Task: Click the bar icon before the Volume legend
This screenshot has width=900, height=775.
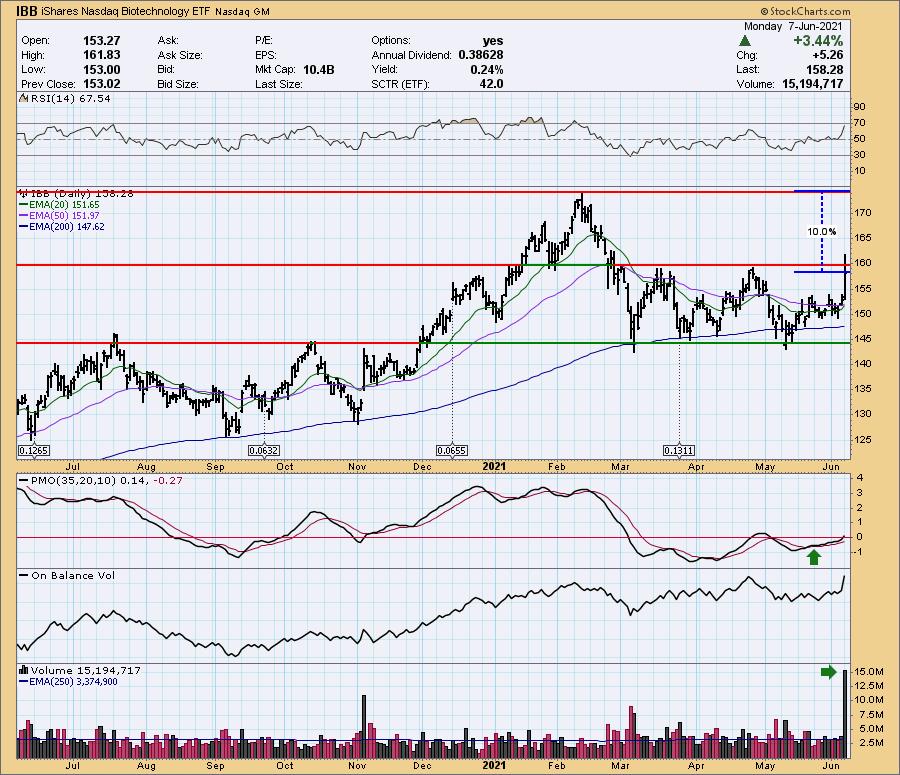Action: click(x=24, y=670)
